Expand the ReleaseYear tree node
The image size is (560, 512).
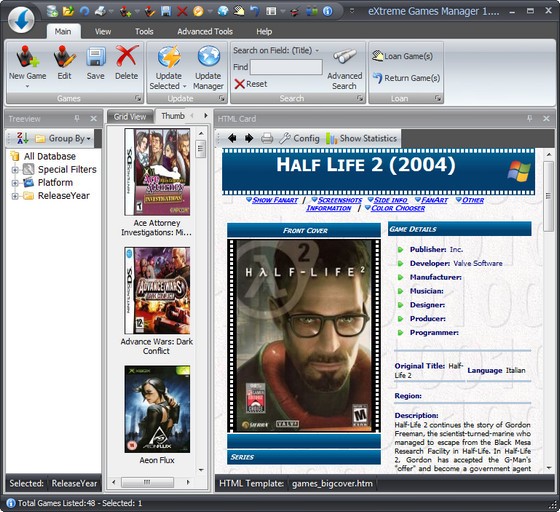(15, 196)
